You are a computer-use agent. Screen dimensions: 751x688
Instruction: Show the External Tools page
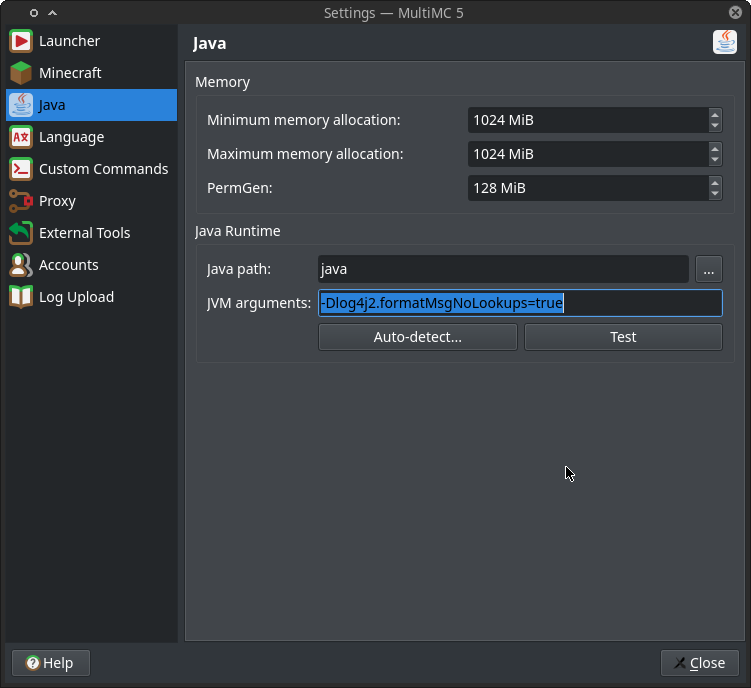tap(91, 233)
